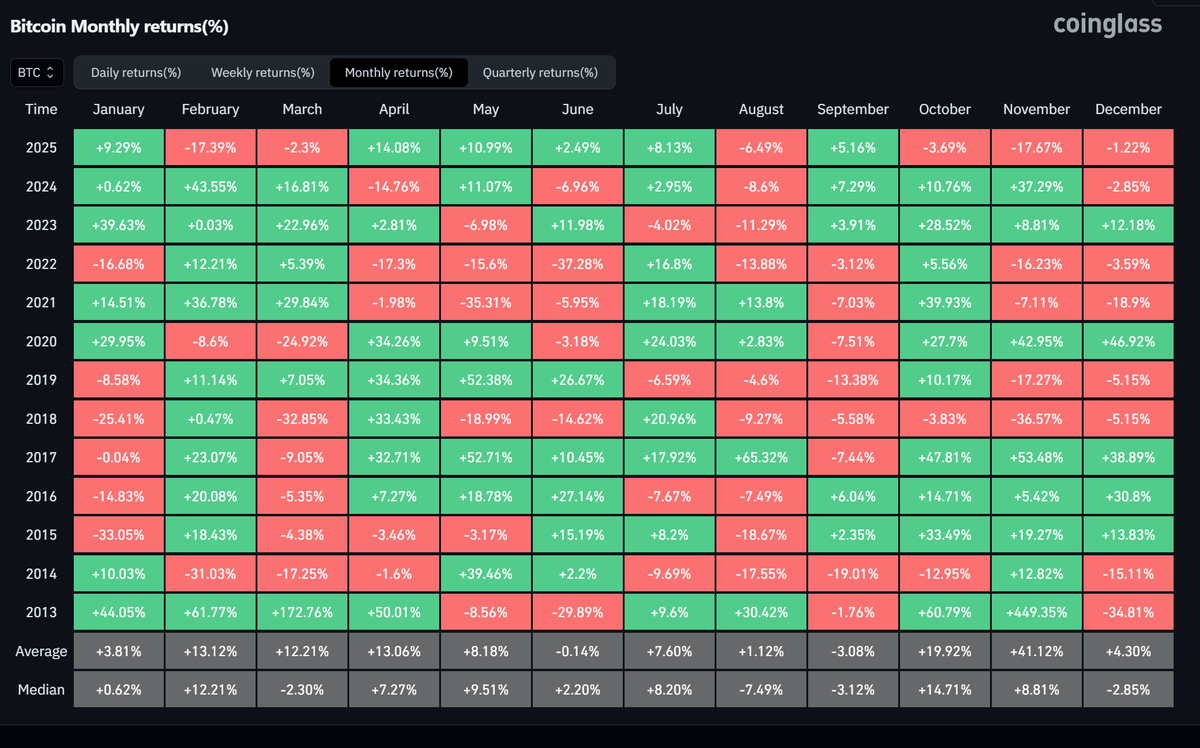Screen dimensions: 1200x748
Task: Click the March column header
Action: (302, 109)
